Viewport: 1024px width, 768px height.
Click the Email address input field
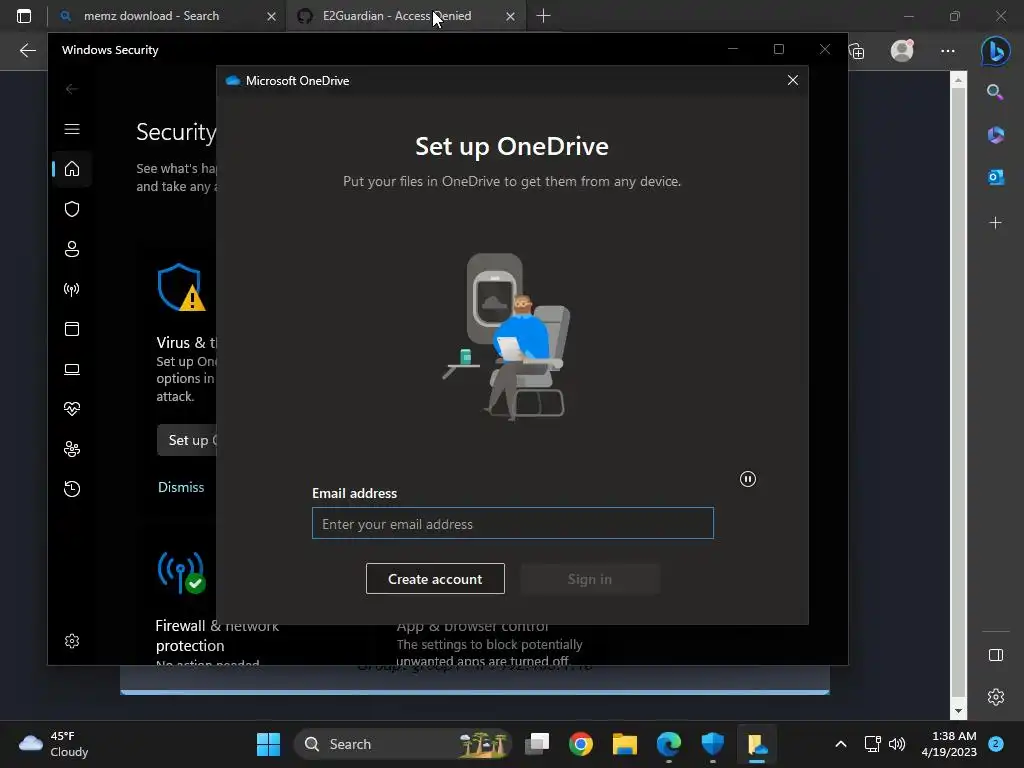pyautogui.click(x=513, y=524)
